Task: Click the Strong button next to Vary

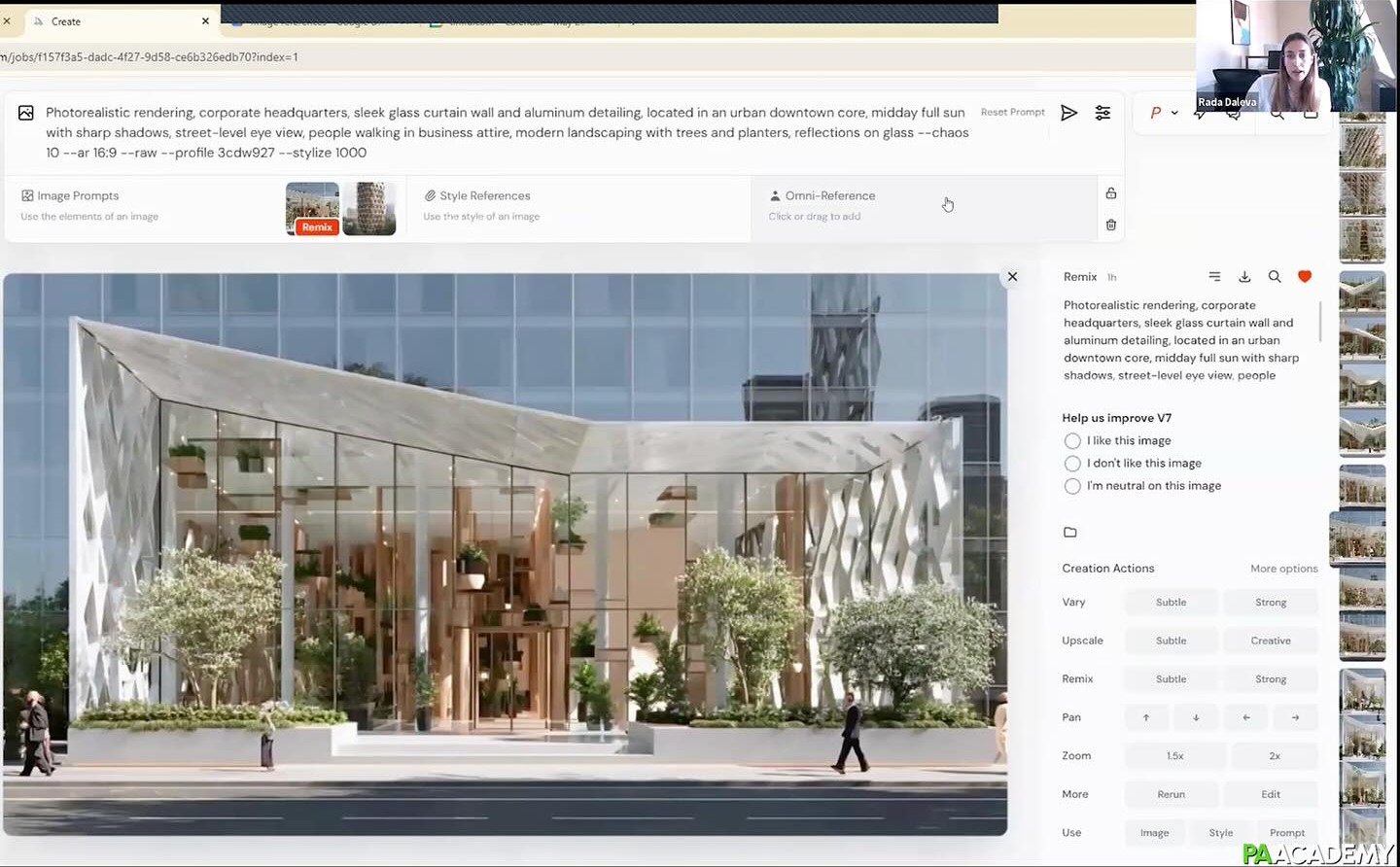Action: pos(1271,602)
